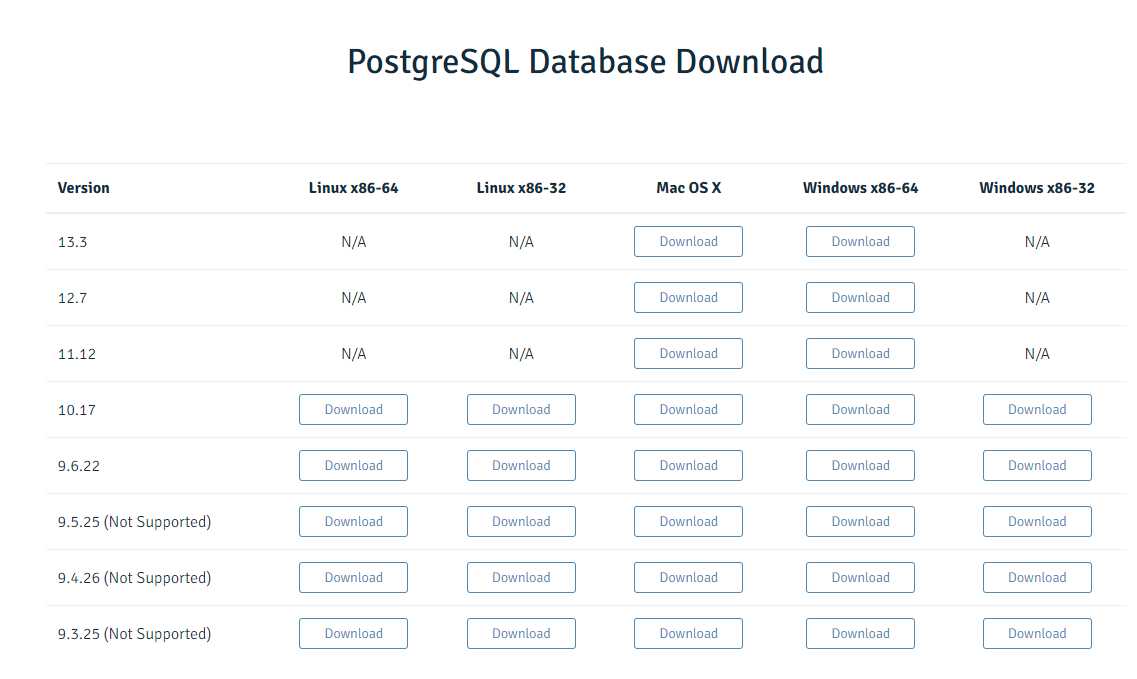
Task: Click the PostgreSQL Database Download heading
Action: click(585, 62)
